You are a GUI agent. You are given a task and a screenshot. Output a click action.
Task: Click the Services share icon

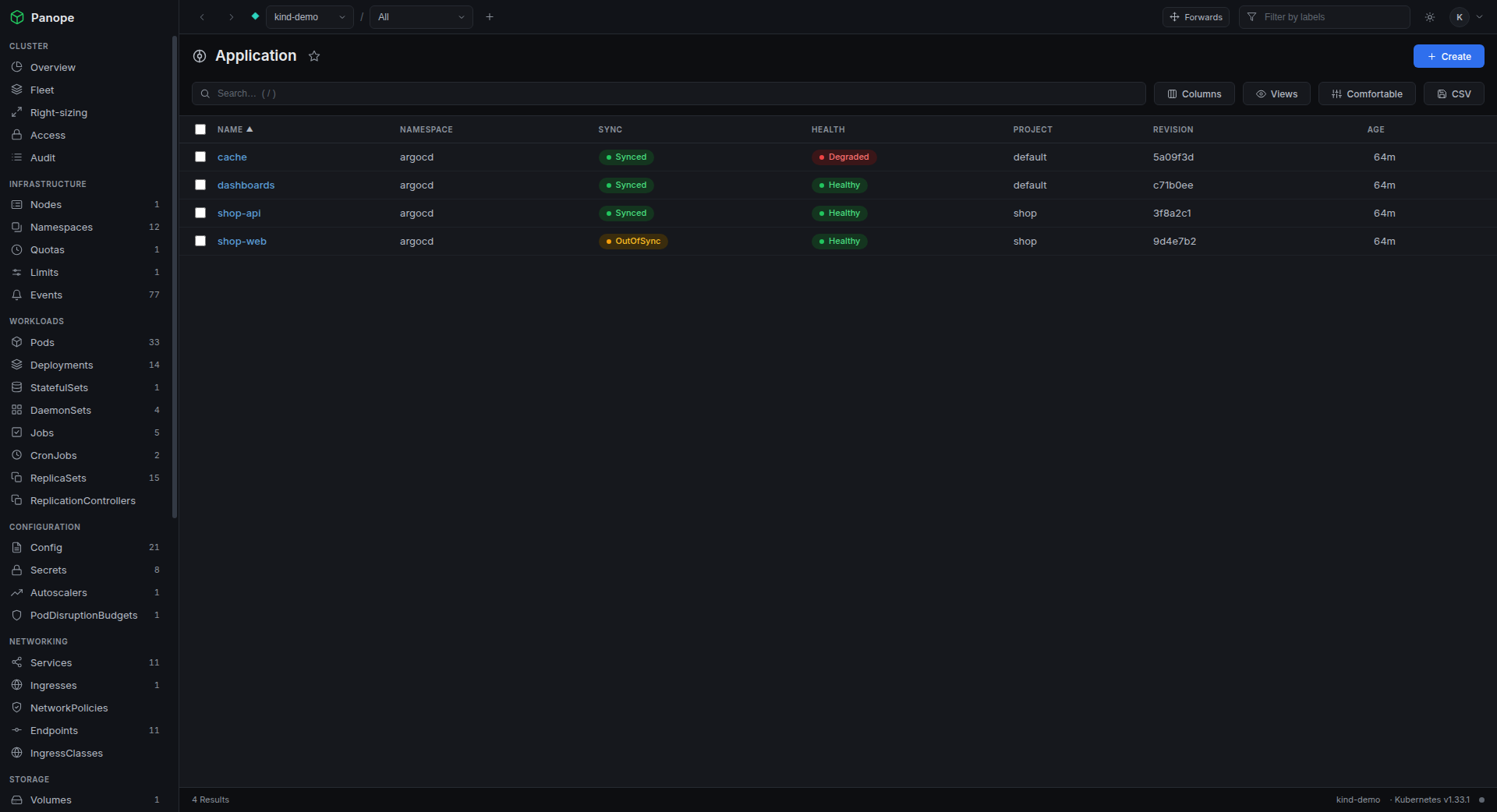click(16, 662)
